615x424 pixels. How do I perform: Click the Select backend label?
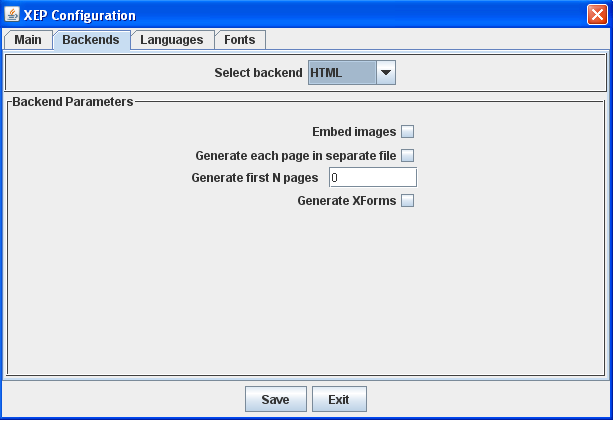[x=258, y=73]
